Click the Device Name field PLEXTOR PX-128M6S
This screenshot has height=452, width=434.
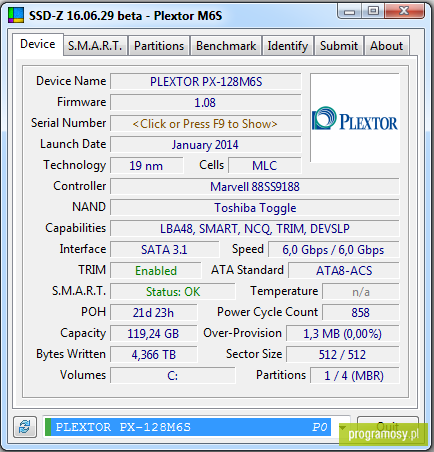point(206,82)
